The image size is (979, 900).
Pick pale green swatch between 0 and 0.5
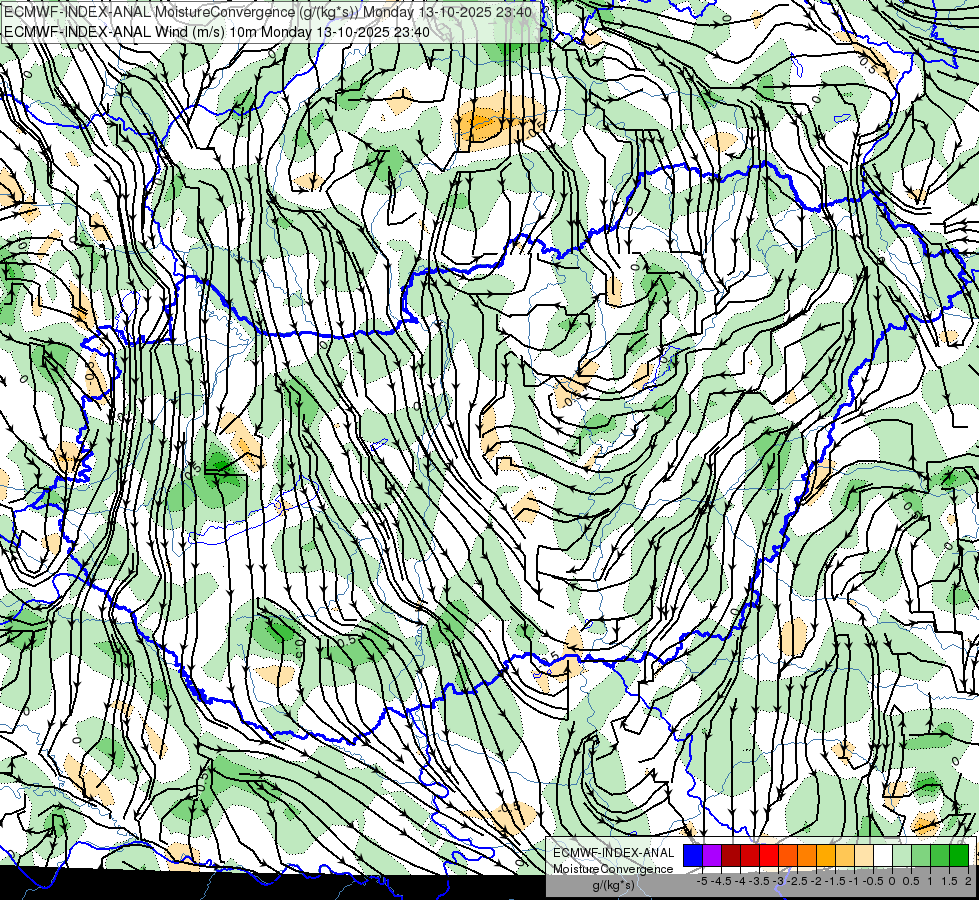pos(902,856)
